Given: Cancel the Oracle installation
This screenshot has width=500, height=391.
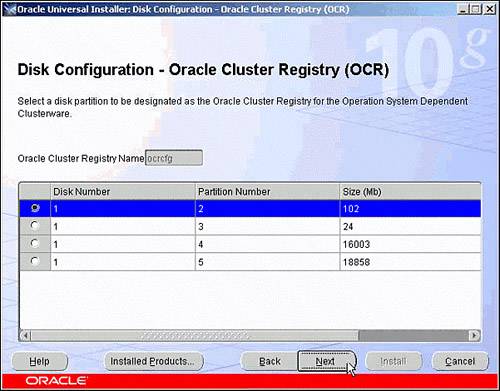Looking at the screenshot, I should pyautogui.click(x=460, y=361).
